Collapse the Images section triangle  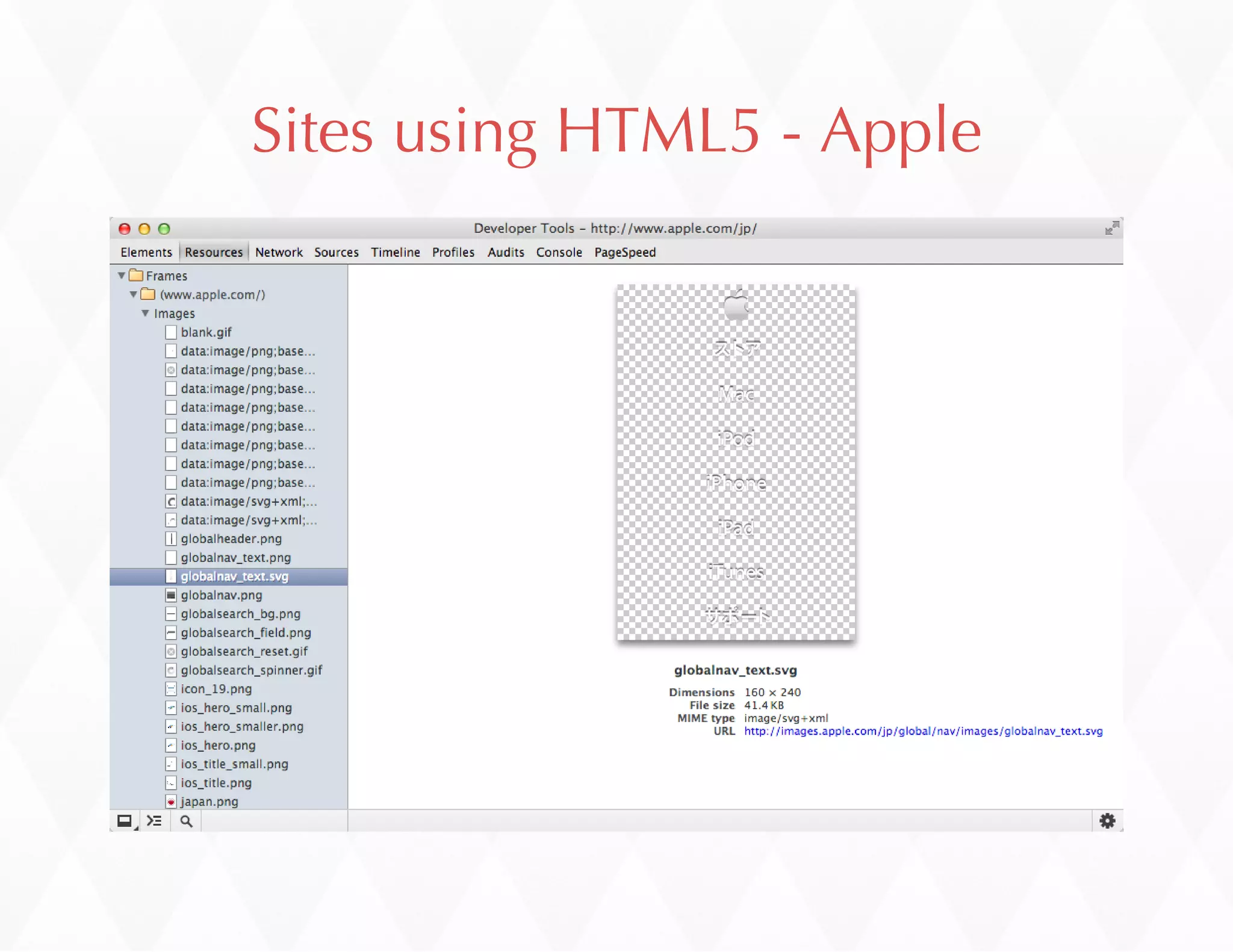(x=145, y=314)
